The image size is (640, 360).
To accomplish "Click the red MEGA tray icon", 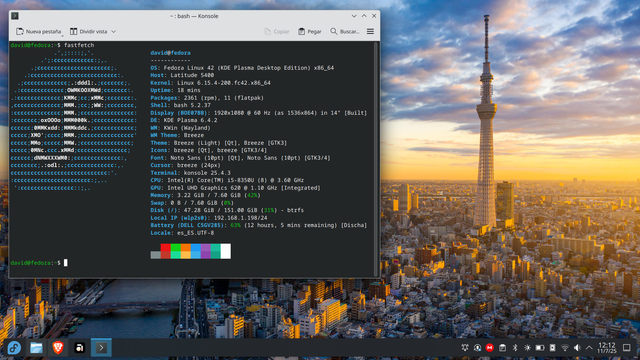I will (x=489, y=348).
